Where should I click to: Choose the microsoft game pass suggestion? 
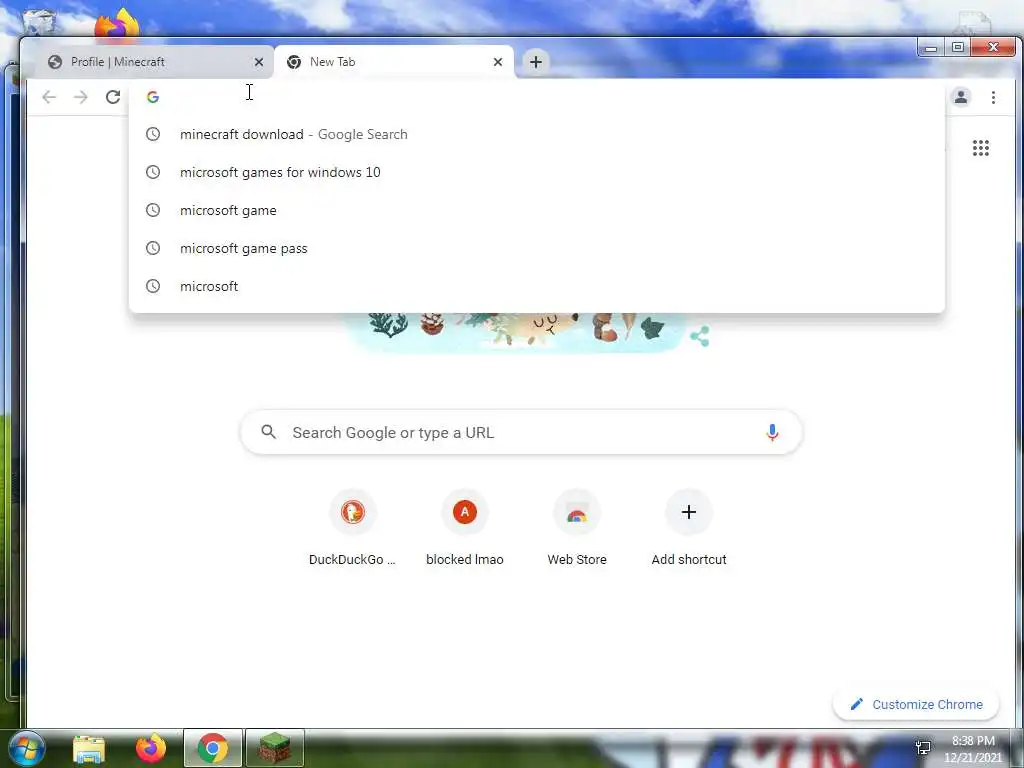pos(536,248)
